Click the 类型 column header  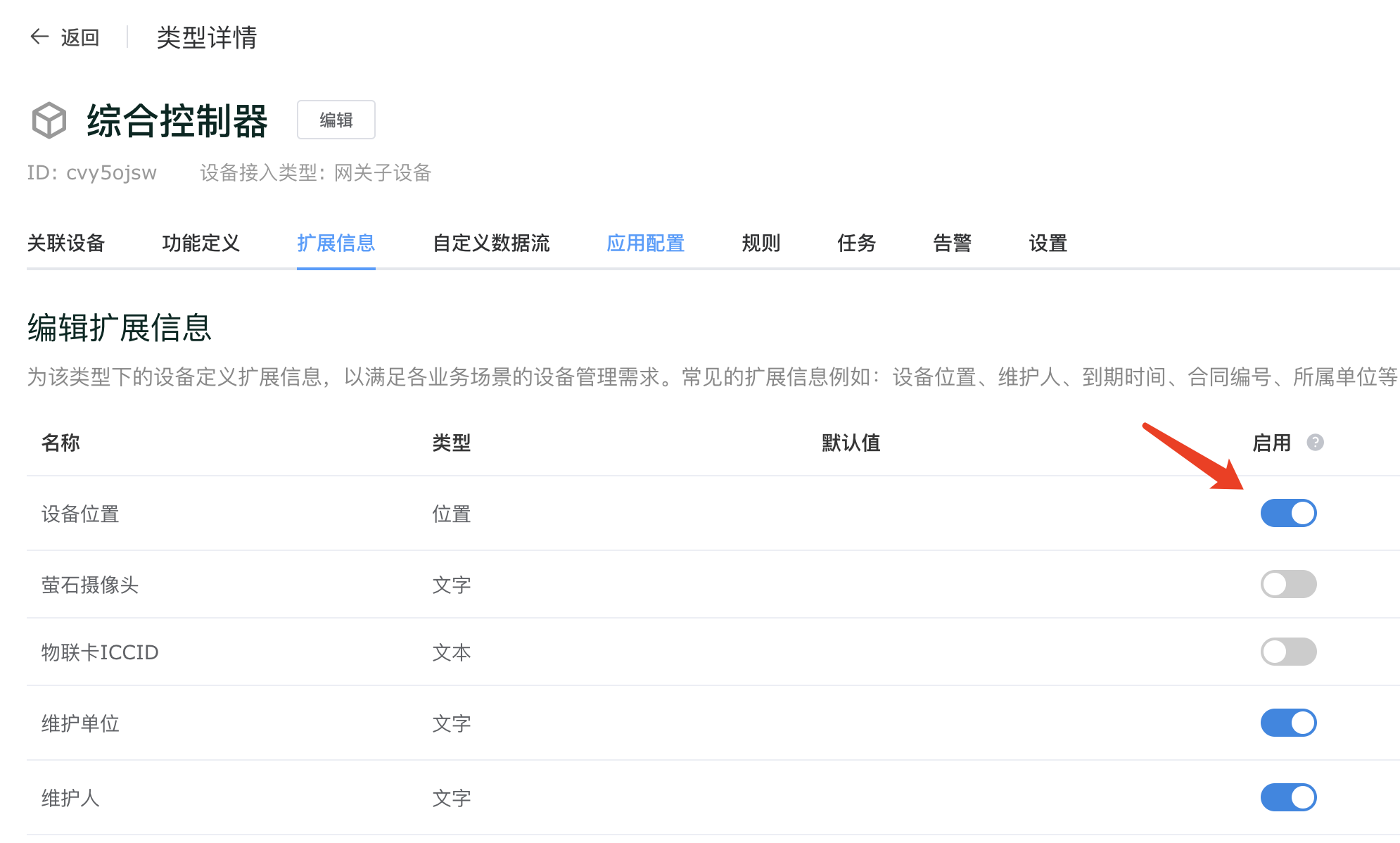(452, 443)
